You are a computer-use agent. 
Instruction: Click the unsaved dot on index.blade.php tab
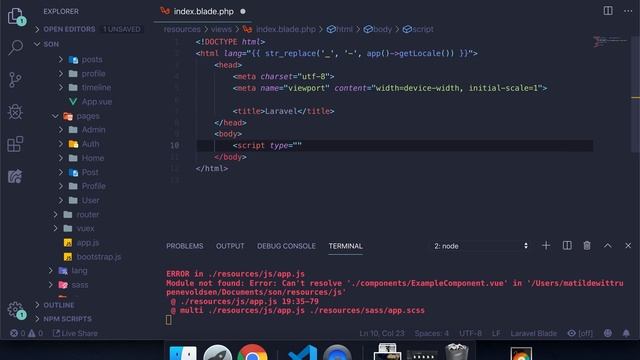pyautogui.click(x=243, y=11)
